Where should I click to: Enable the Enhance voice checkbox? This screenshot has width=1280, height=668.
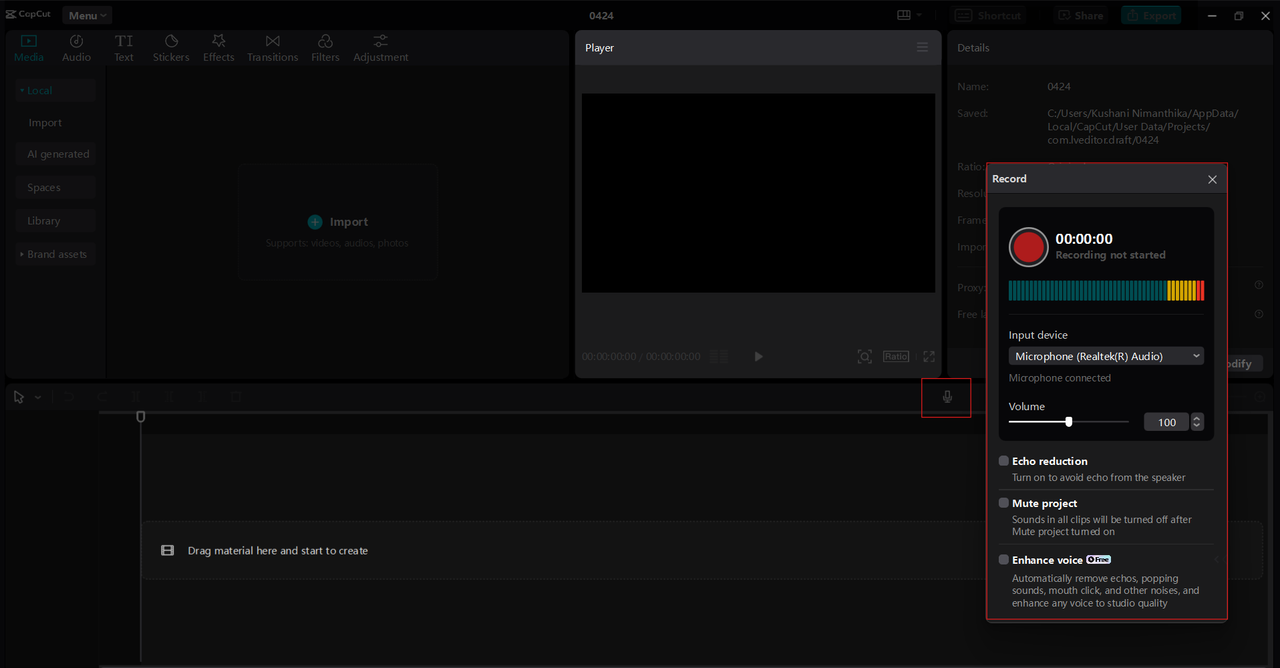point(1003,560)
